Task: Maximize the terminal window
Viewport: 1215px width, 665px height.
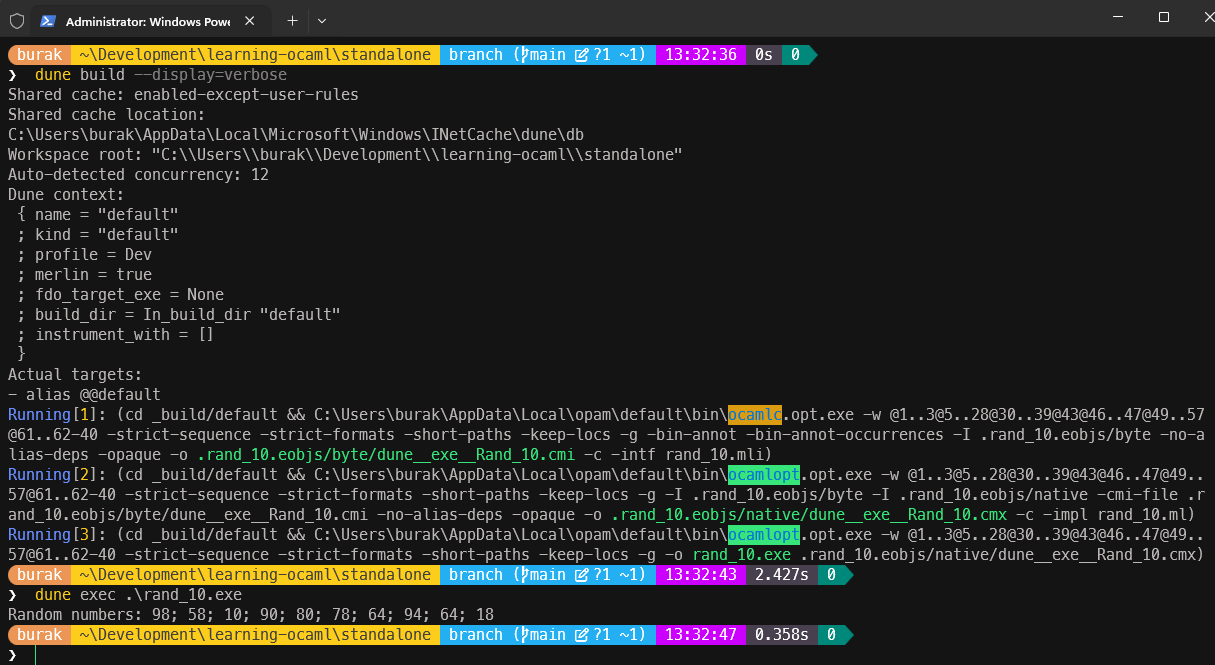Action: [x=1163, y=18]
